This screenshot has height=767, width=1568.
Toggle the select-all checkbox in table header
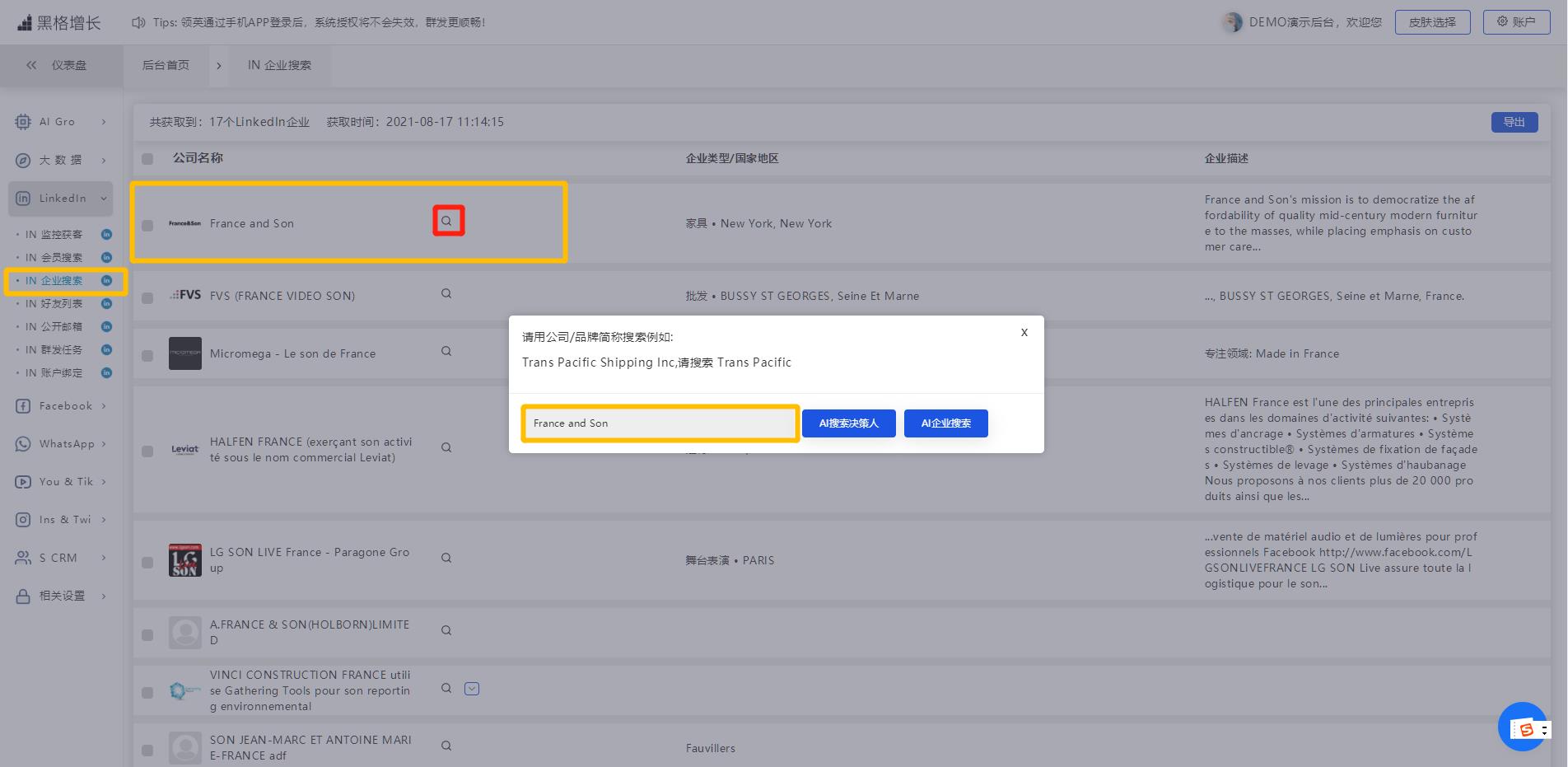tap(147, 159)
